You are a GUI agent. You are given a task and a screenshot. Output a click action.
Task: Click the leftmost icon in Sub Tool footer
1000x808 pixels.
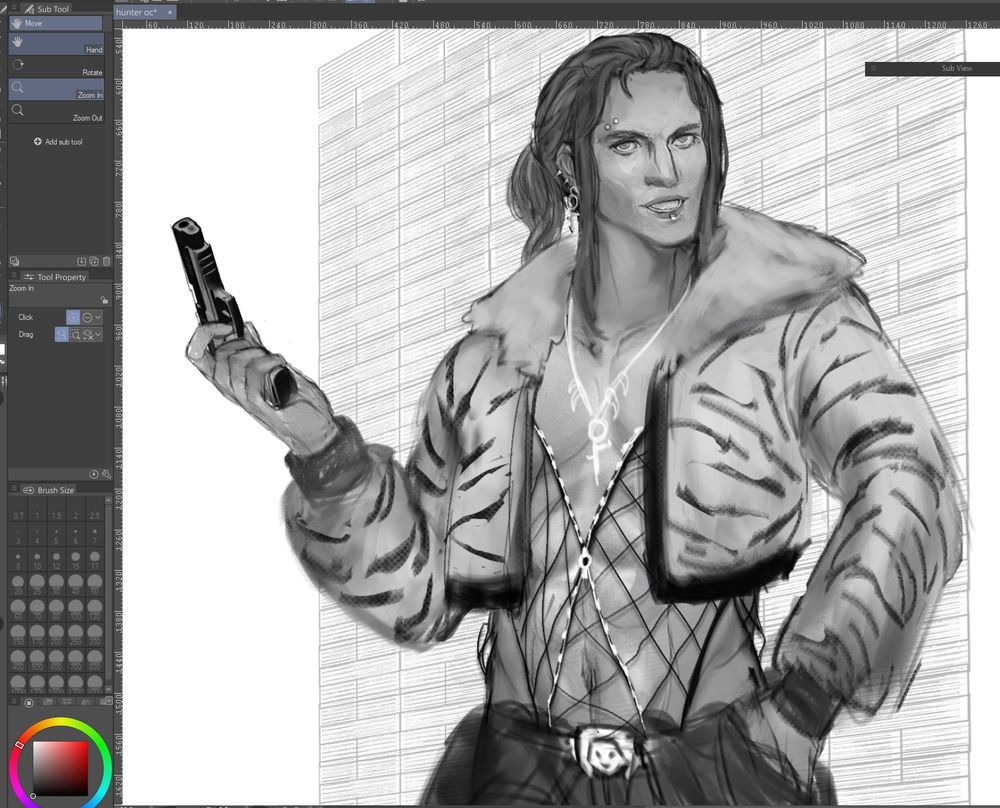click(x=15, y=261)
